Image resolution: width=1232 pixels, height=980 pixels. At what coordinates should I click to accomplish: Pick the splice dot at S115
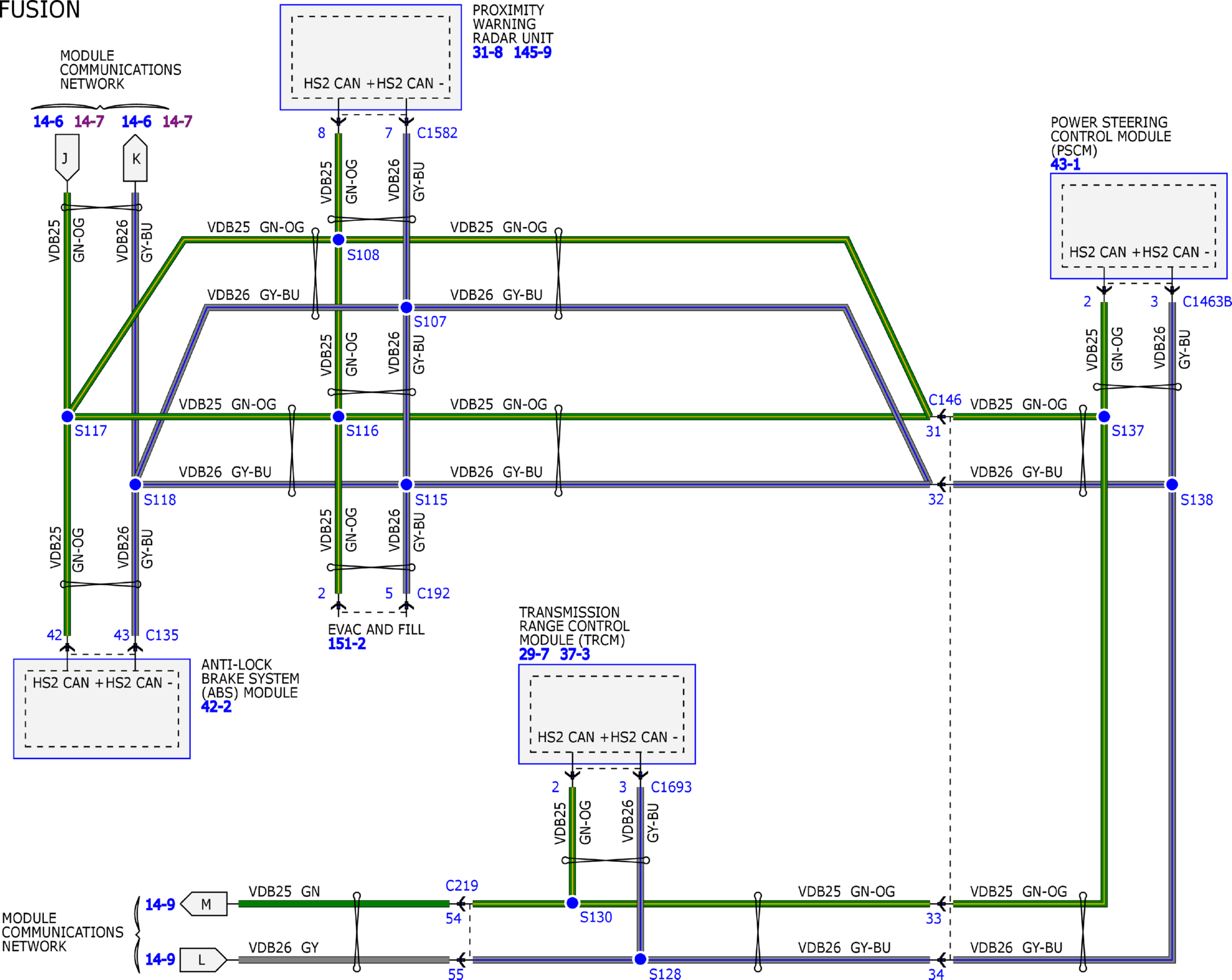click(x=407, y=484)
